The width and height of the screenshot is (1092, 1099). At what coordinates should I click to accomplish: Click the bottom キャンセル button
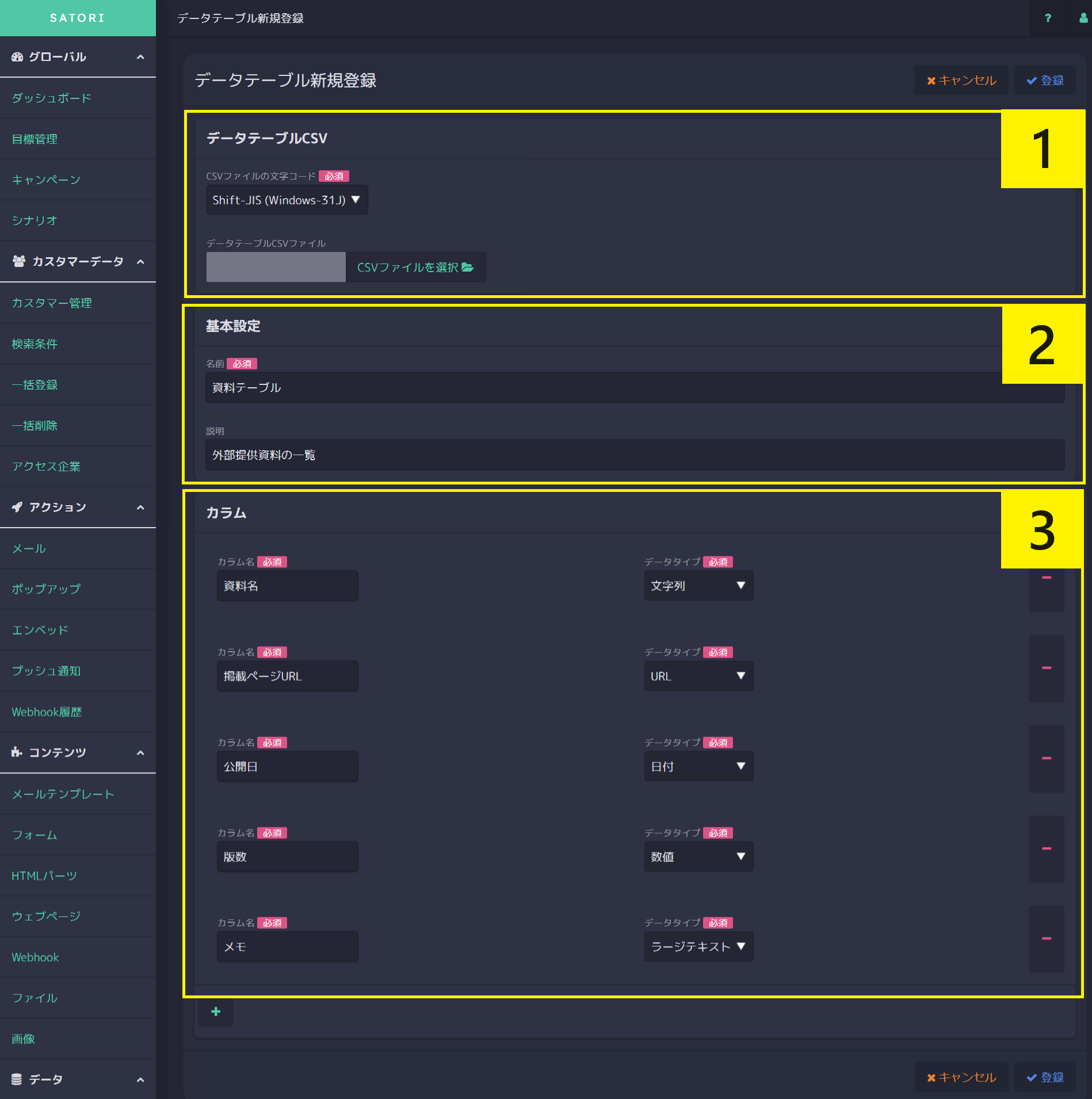pos(961,1077)
